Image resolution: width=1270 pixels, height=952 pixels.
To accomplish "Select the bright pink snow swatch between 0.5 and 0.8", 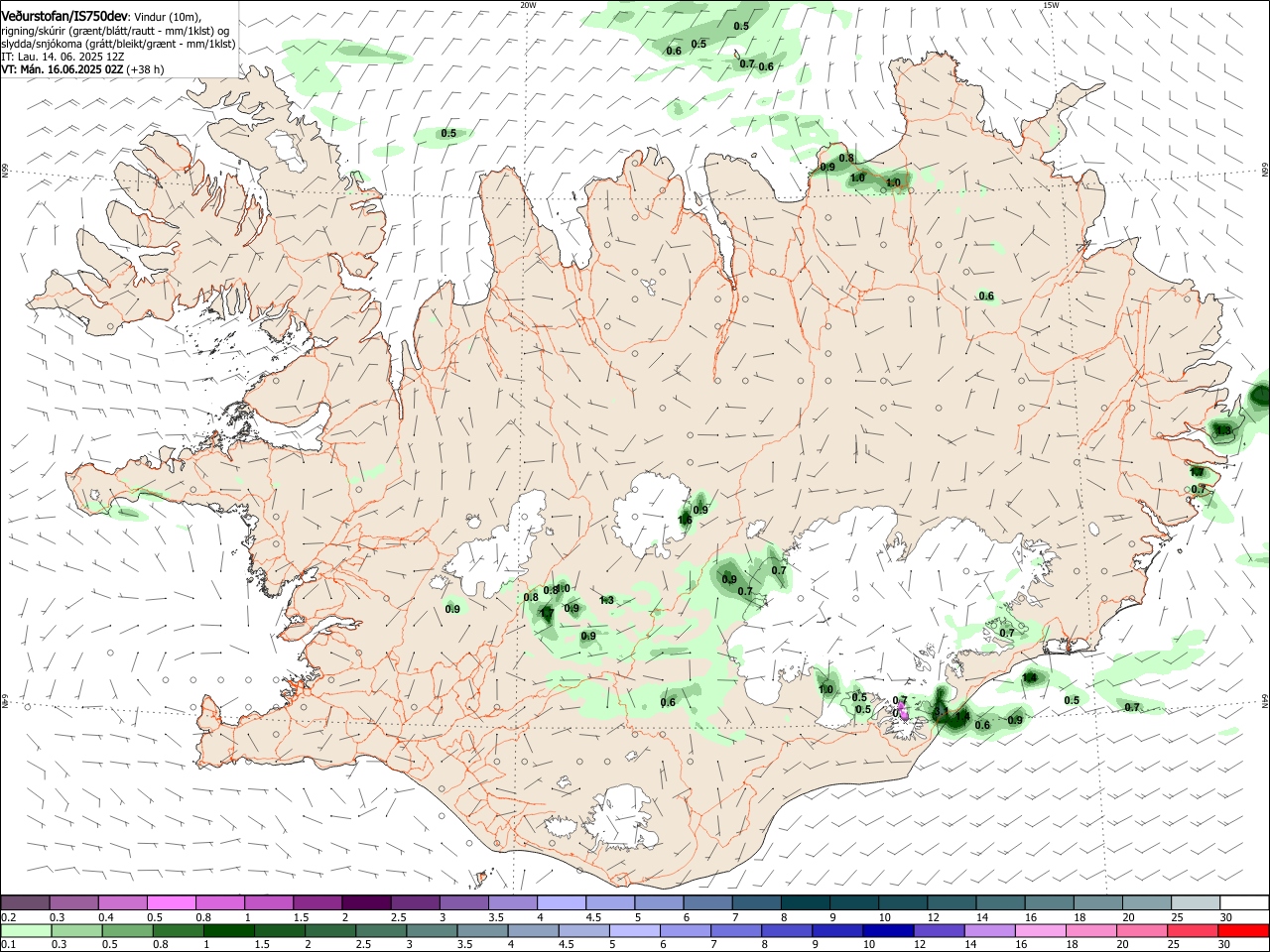I will click(171, 902).
